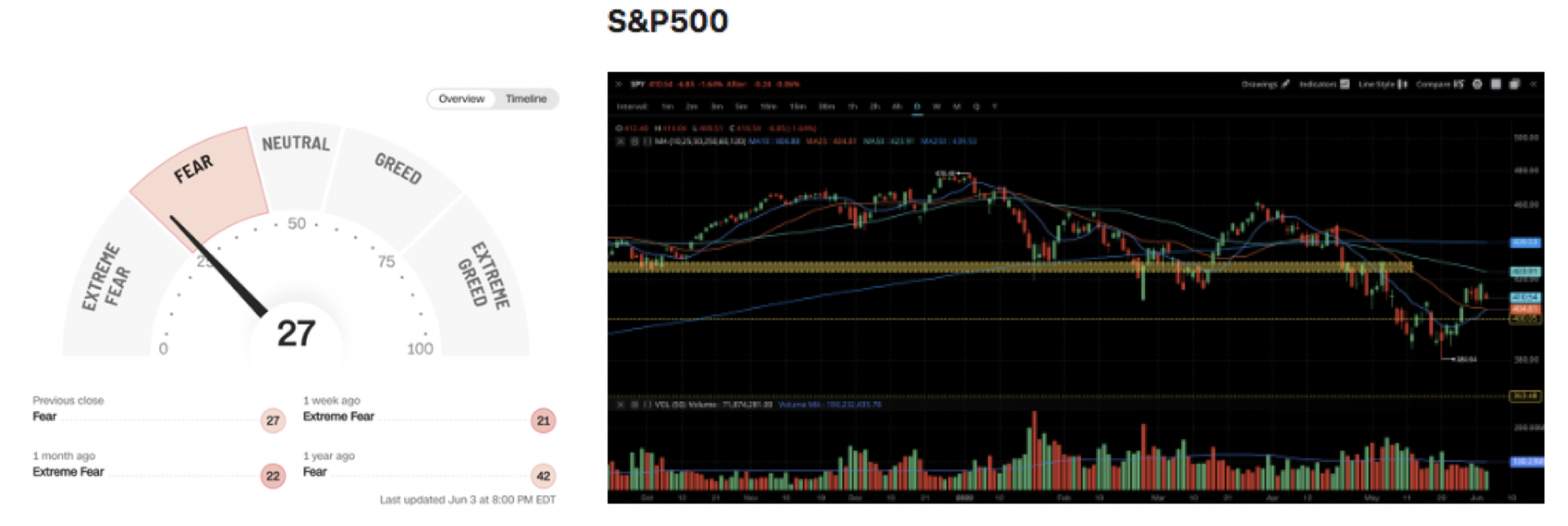Viewport: 1568px width, 526px height.
Task: Hide the VOL indicator
Action: pyautogui.click(x=647, y=404)
